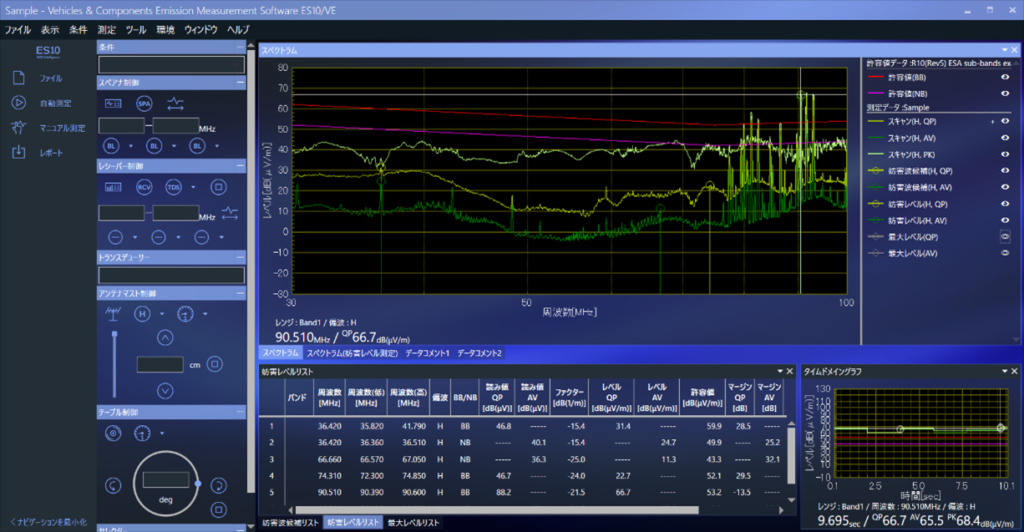The height and width of the screenshot is (532, 1024).
Task: Open the マニュアル測定 manual measurement icon
Action: (x=18, y=127)
